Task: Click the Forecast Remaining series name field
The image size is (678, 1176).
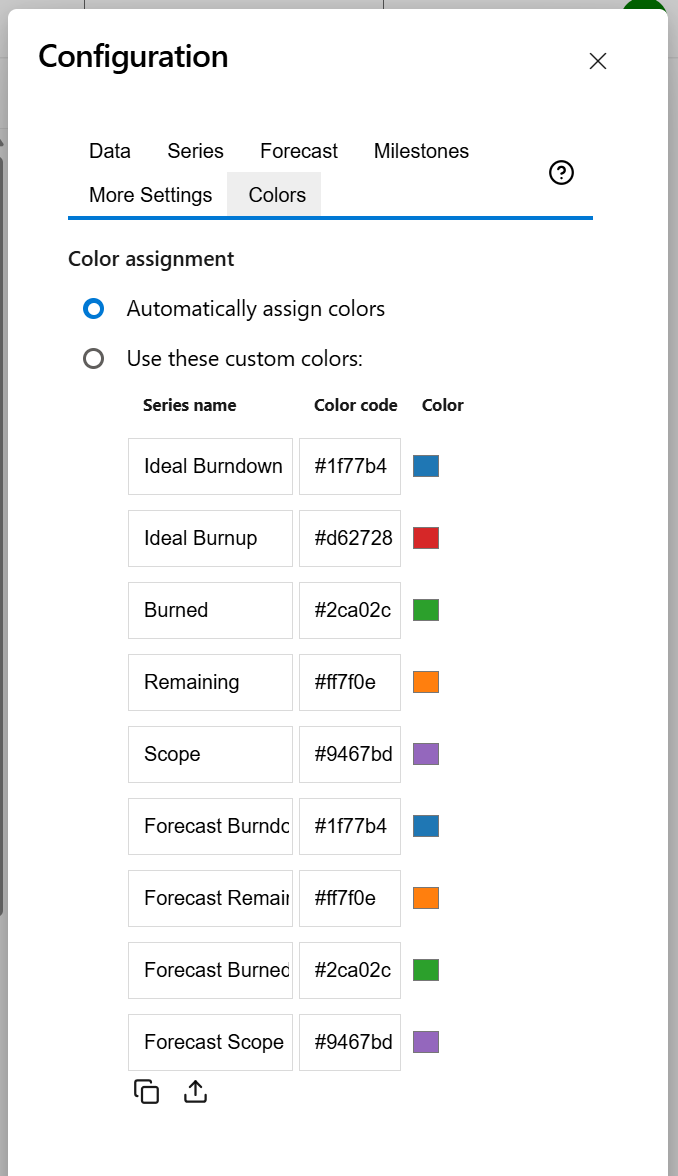Action: coord(210,898)
